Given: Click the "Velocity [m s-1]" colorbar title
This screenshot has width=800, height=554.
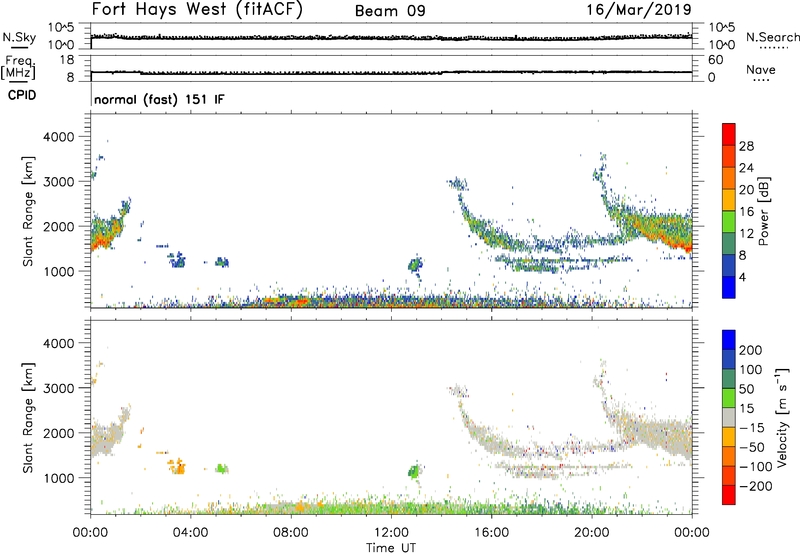Looking at the screenshot, I should pos(781,417).
